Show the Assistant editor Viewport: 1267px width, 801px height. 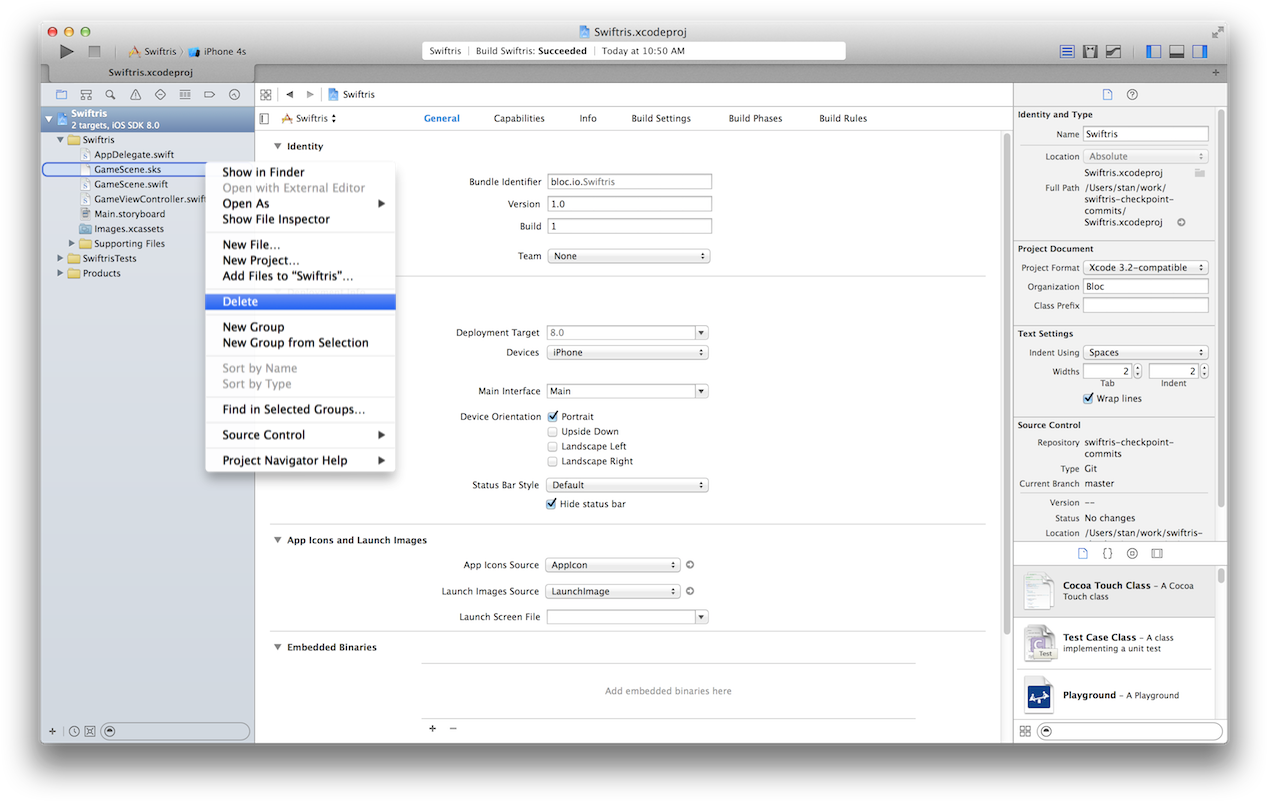1090,51
